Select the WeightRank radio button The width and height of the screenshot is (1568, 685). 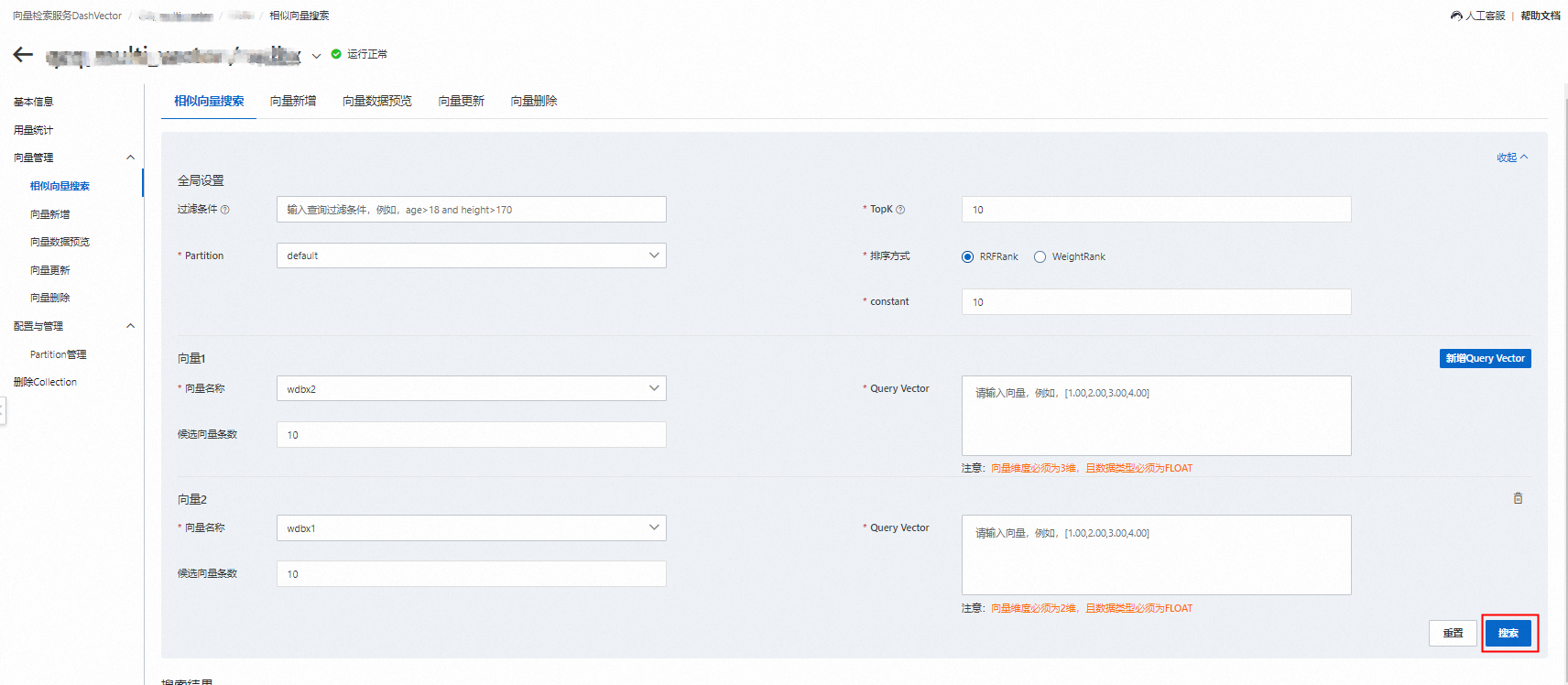pos(1040,257)
